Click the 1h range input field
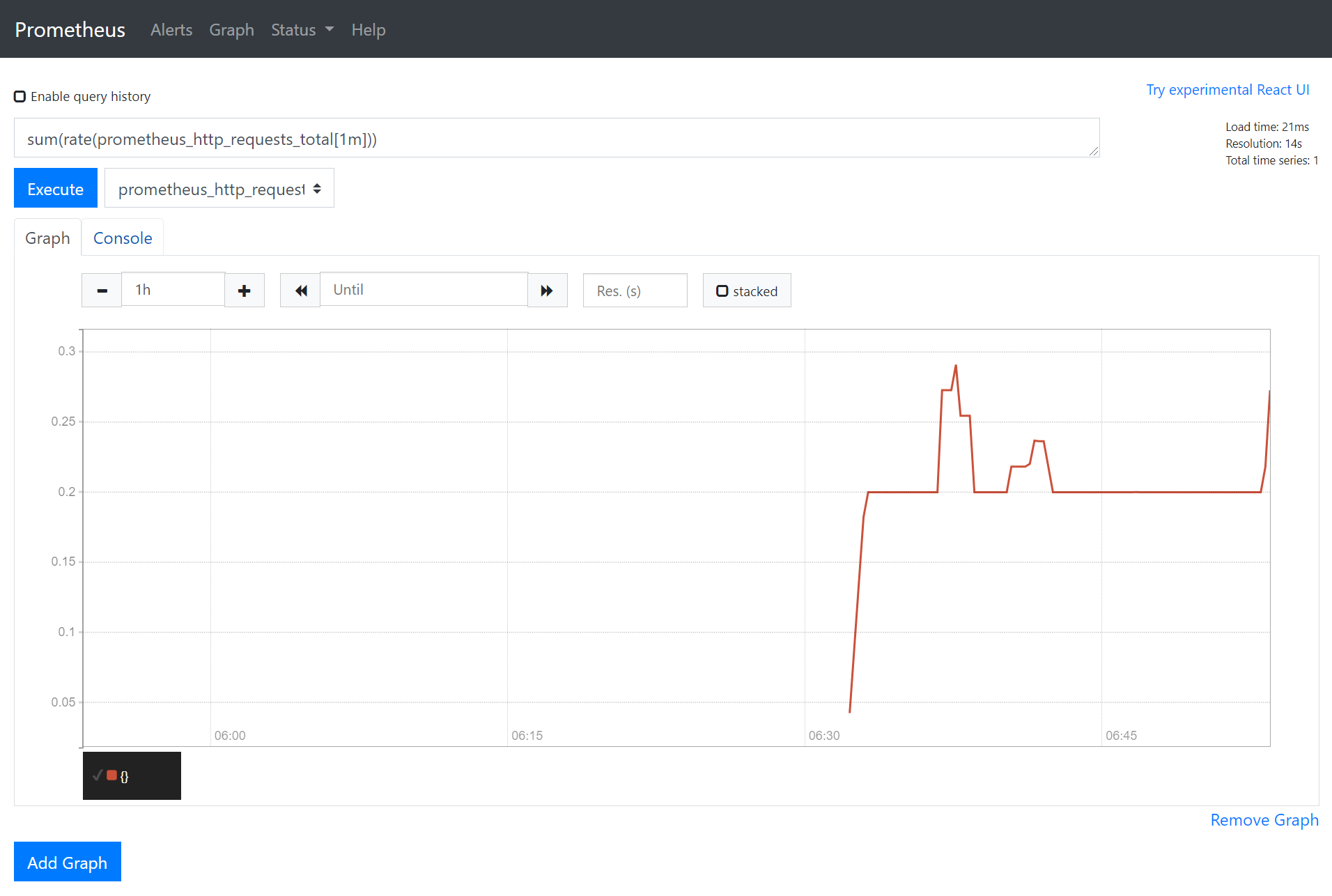This screenshot has width=1332, height=896. pos(173,289)
